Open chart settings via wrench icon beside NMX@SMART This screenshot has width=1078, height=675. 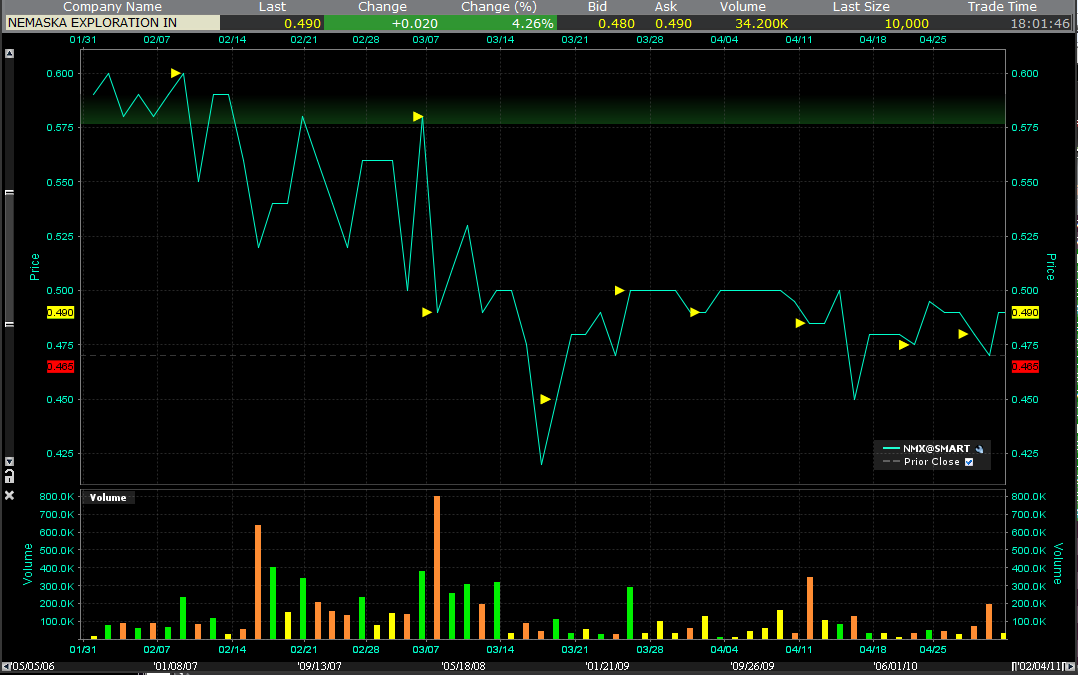coord(979,449)
